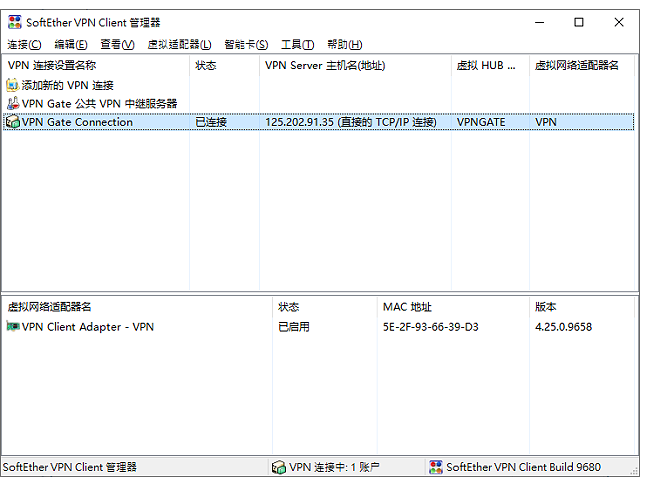Click the status bar SoftEther build icon
Viewport: 645px width, 486px height.
pos(436,467)
